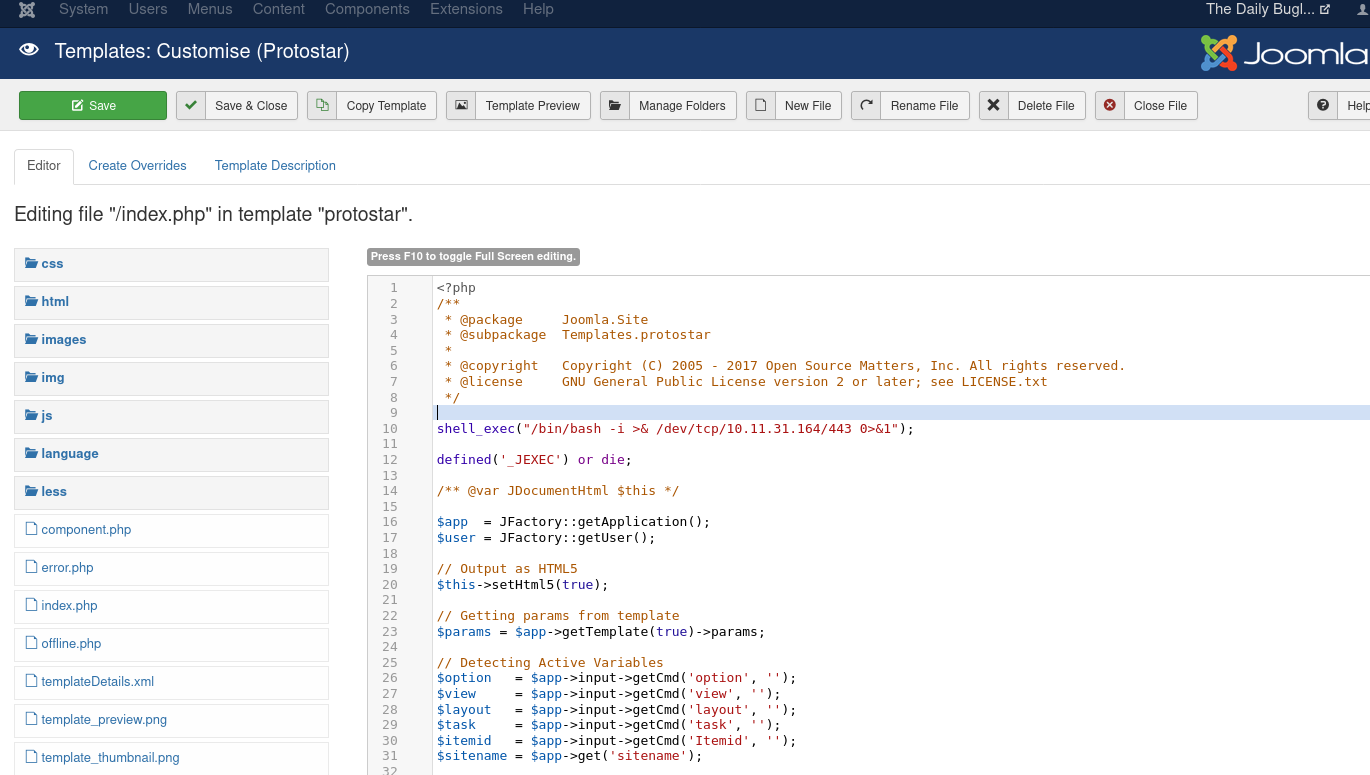The width and height of the screenshot is (1370, 775).
Task: Switch to Template Description tab
Action: point(275,166)
